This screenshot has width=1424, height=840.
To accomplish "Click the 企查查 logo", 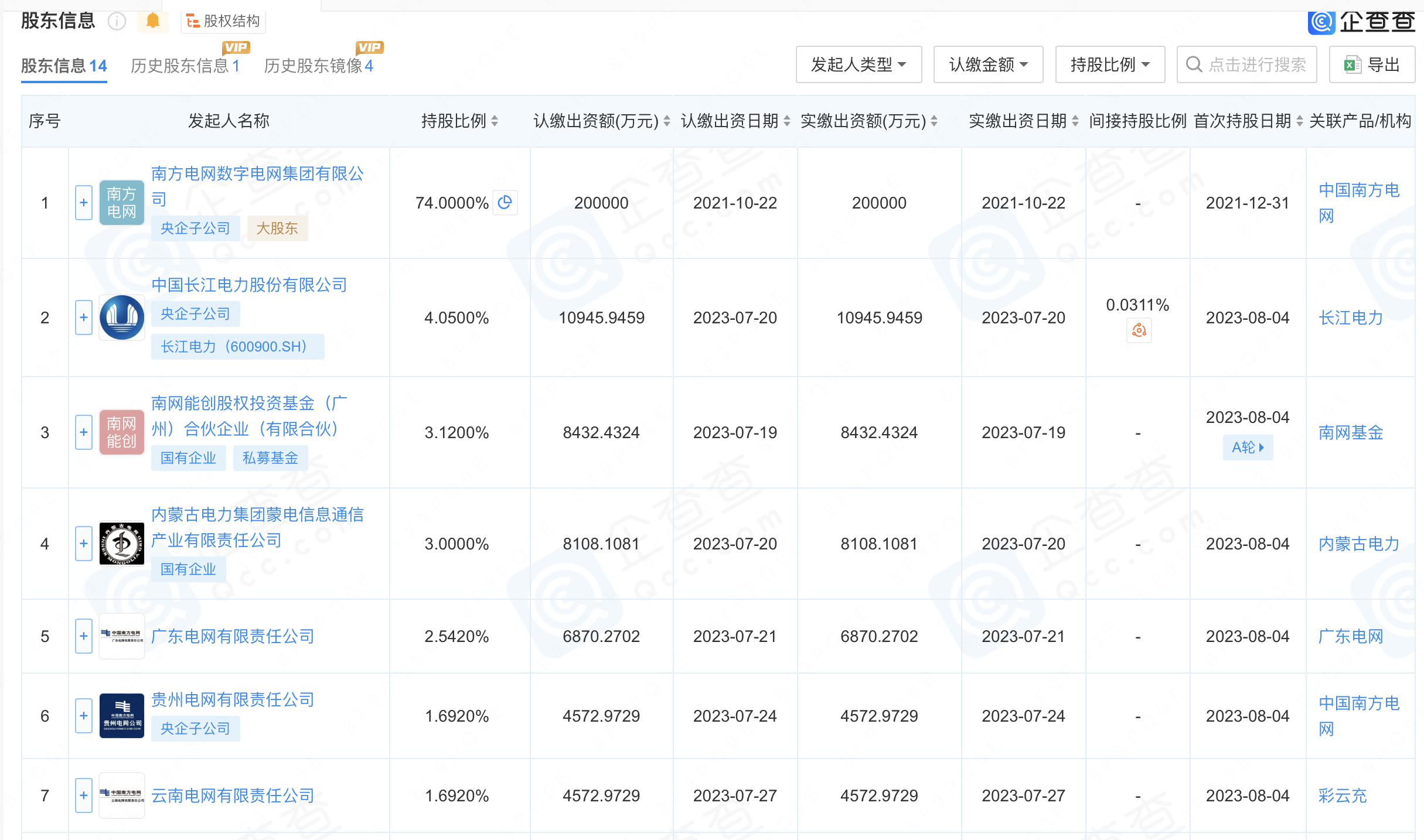I will (x=1361, y=22).
